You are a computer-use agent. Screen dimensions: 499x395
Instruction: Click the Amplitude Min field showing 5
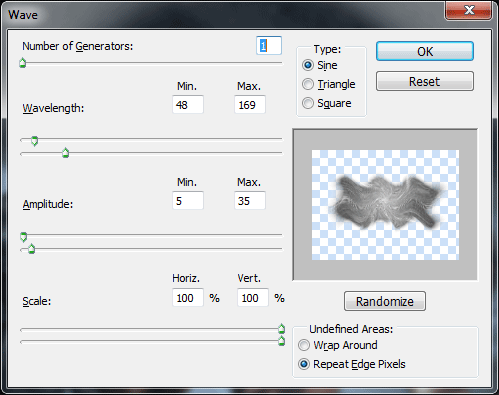point(188,201)
